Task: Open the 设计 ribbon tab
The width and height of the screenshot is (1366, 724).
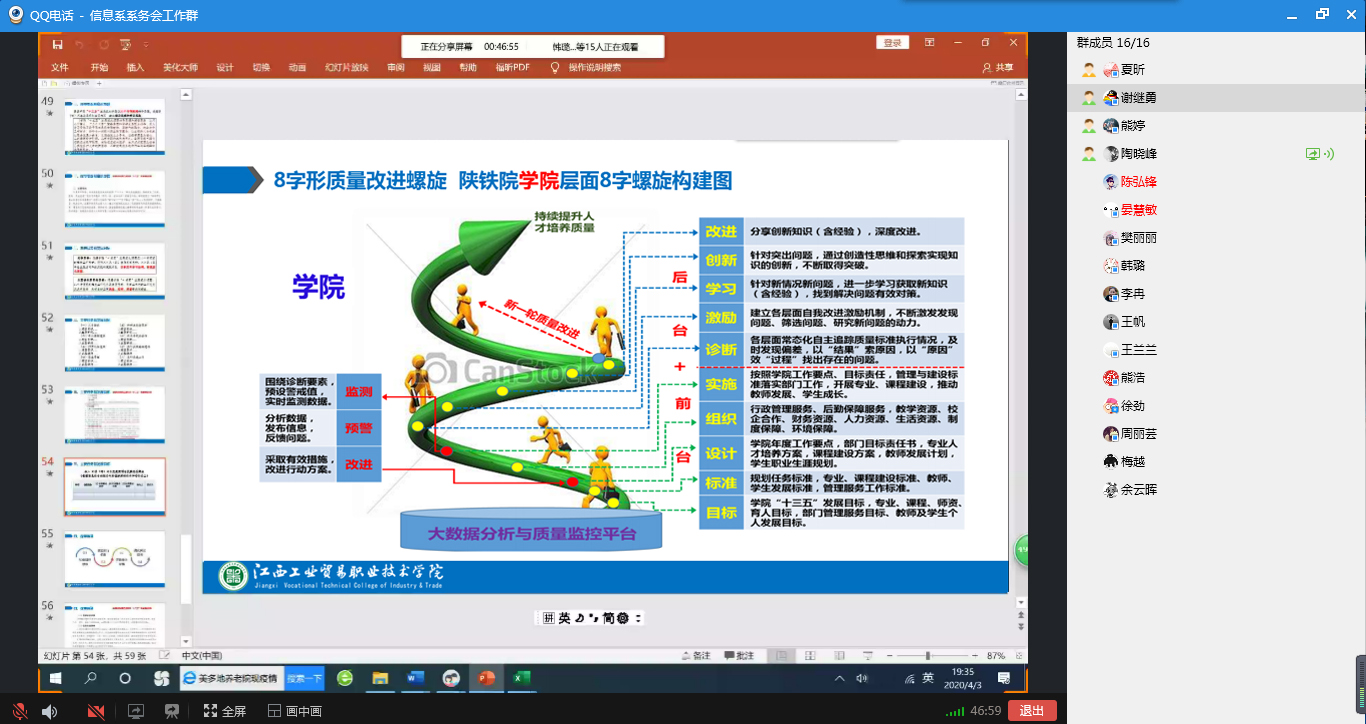Action: (225, 68)
